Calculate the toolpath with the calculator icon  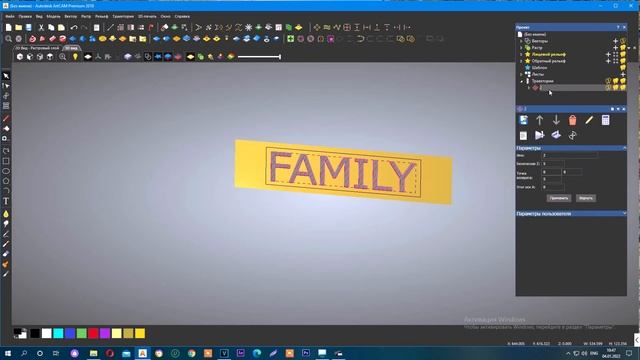point(605,120)
